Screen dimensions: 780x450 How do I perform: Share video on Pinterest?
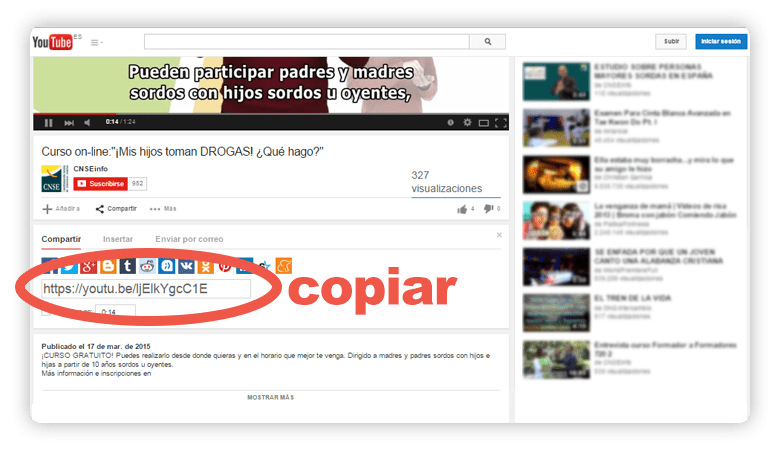[225, 266]
